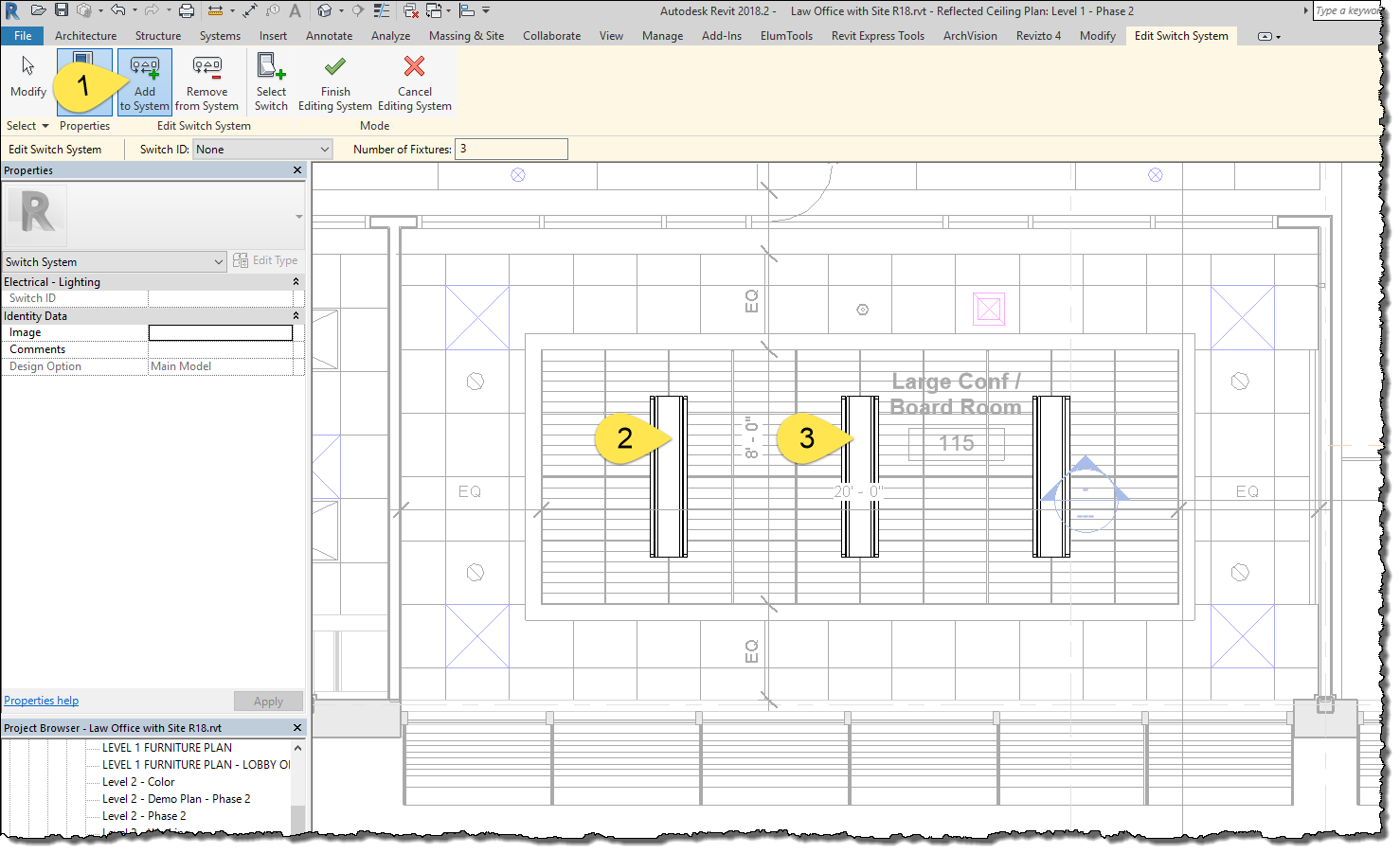Undo last action with arrow icon
Screen dimensions: 1400x853
click(x=118, y=10)
